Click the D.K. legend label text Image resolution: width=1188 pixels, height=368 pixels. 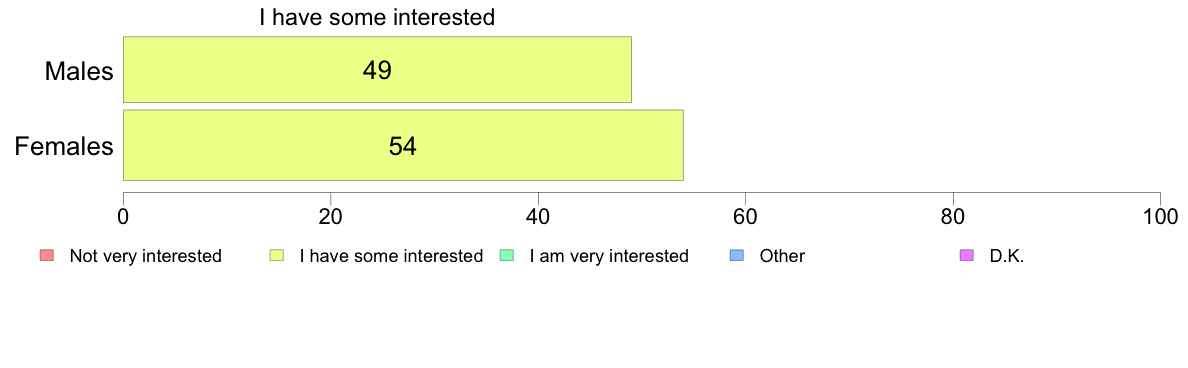1007,256
